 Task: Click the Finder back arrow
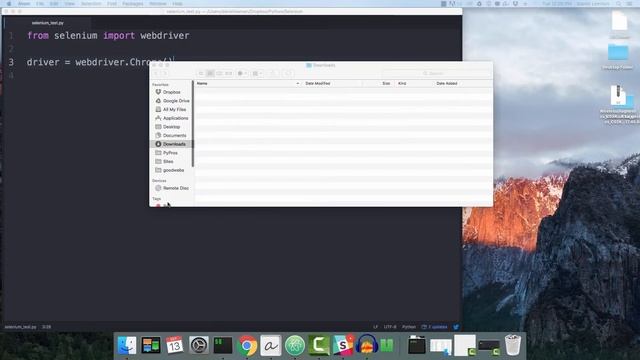(x=156, y=73)
